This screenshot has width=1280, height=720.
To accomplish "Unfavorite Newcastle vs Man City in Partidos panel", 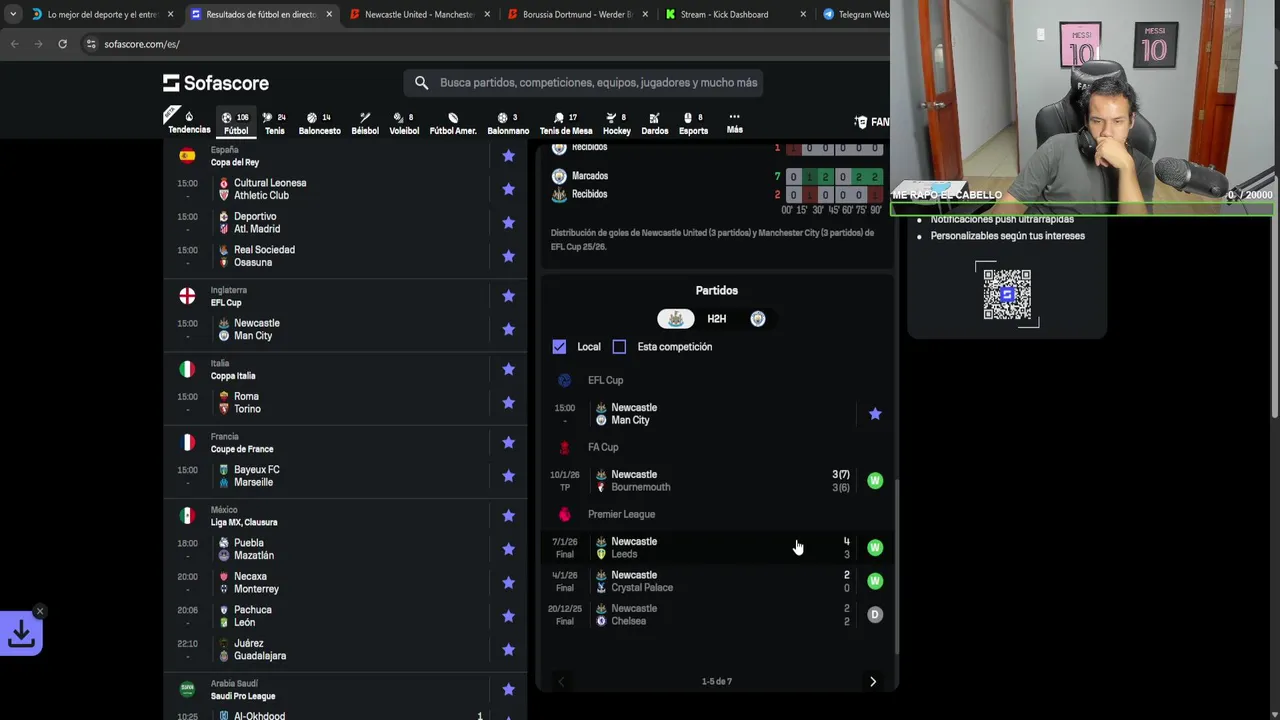I will (x=875, y=414).
